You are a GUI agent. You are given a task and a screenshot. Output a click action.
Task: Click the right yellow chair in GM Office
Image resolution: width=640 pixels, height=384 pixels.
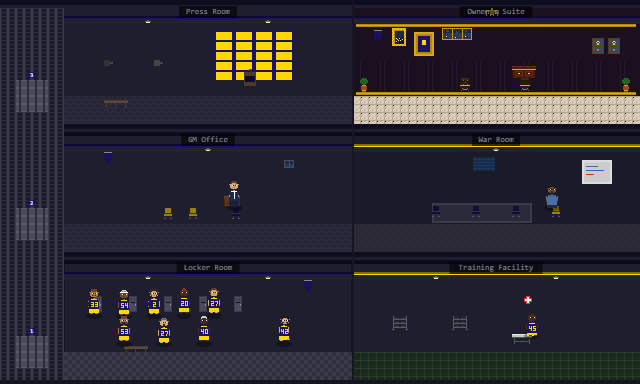193,213
